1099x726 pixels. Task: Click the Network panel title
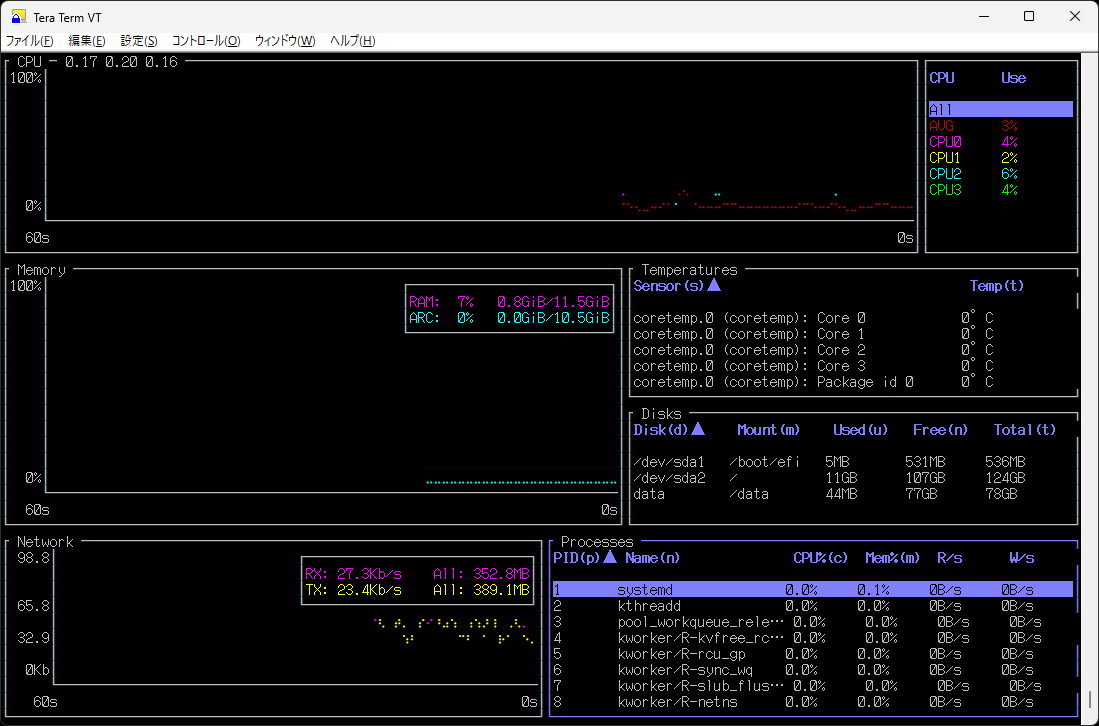coord(45,542)
